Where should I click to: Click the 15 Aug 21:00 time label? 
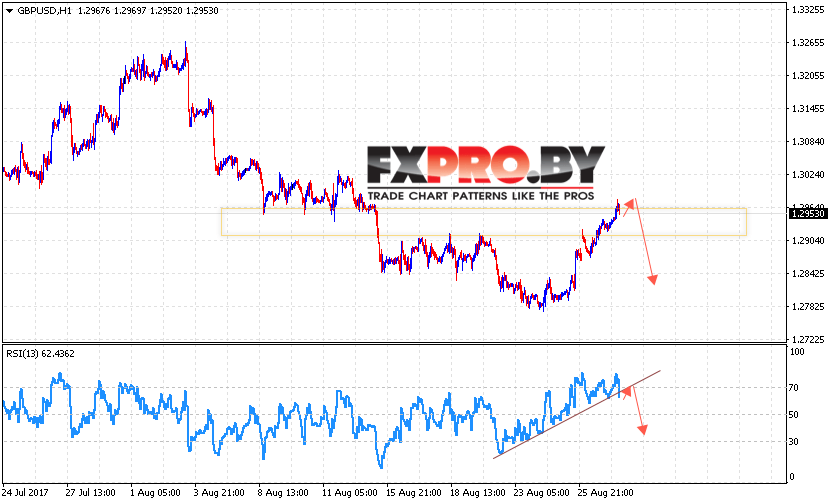coord(413,492)
